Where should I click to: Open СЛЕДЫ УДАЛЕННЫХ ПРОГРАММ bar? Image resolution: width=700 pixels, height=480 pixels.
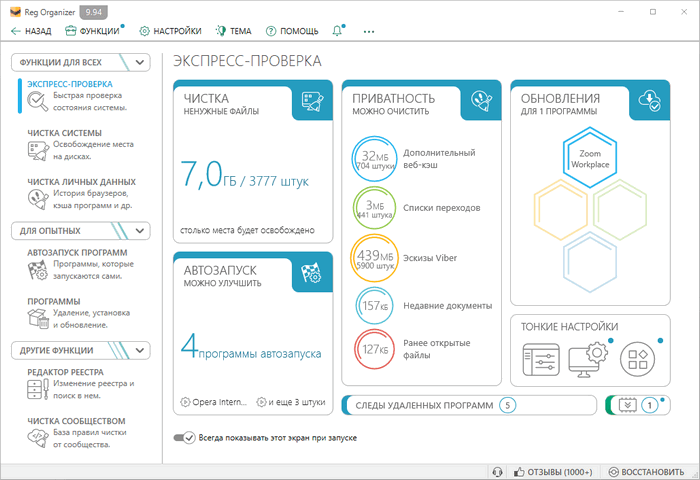[469, 405]
